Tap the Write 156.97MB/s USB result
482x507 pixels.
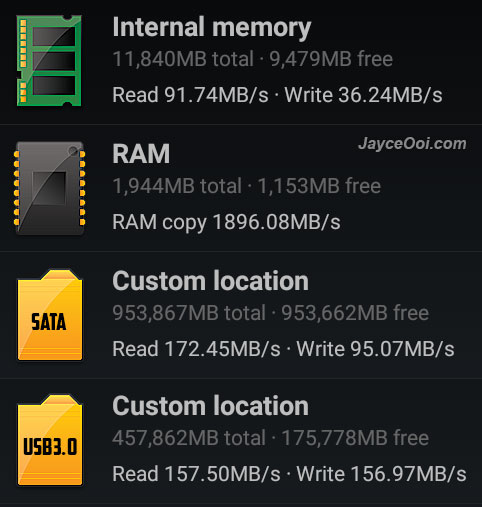381,474
